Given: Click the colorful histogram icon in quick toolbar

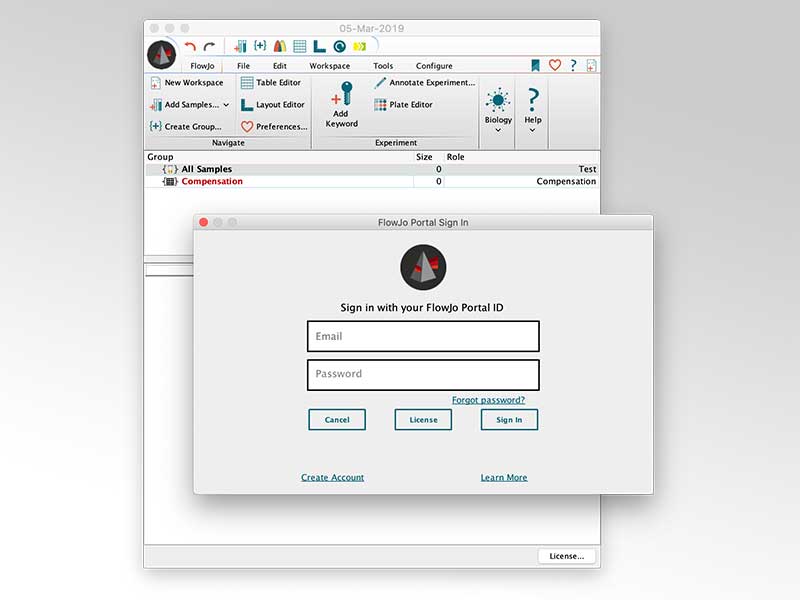Looking at the screenshot, I should 280,46.
